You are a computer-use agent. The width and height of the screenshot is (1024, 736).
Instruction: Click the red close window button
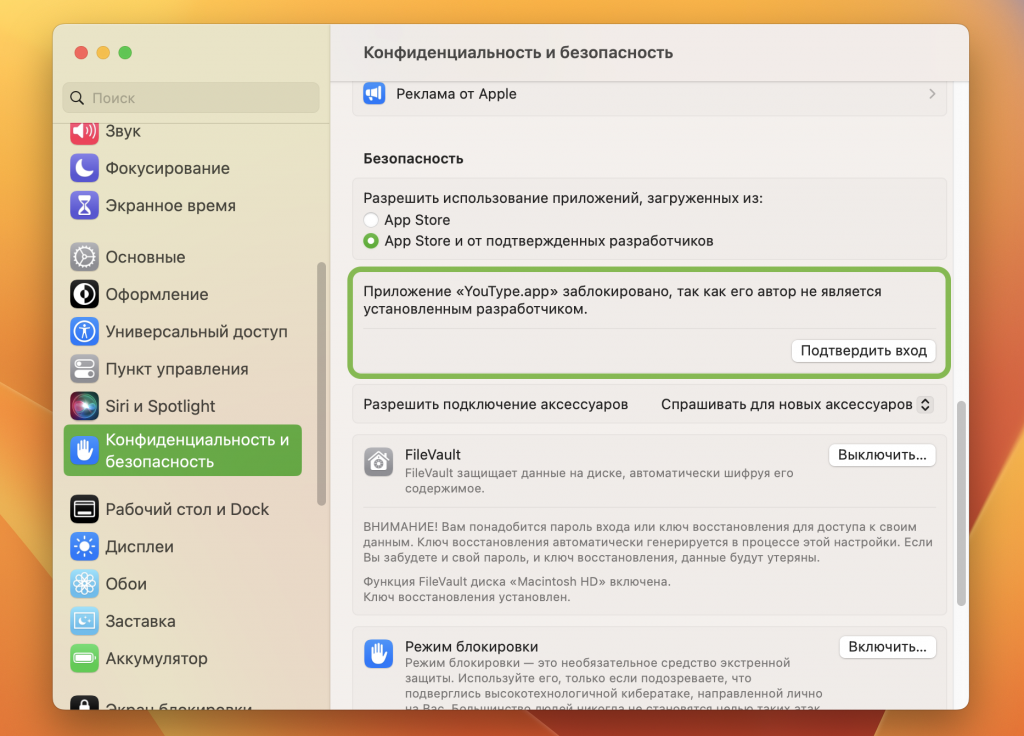(81, 53)
